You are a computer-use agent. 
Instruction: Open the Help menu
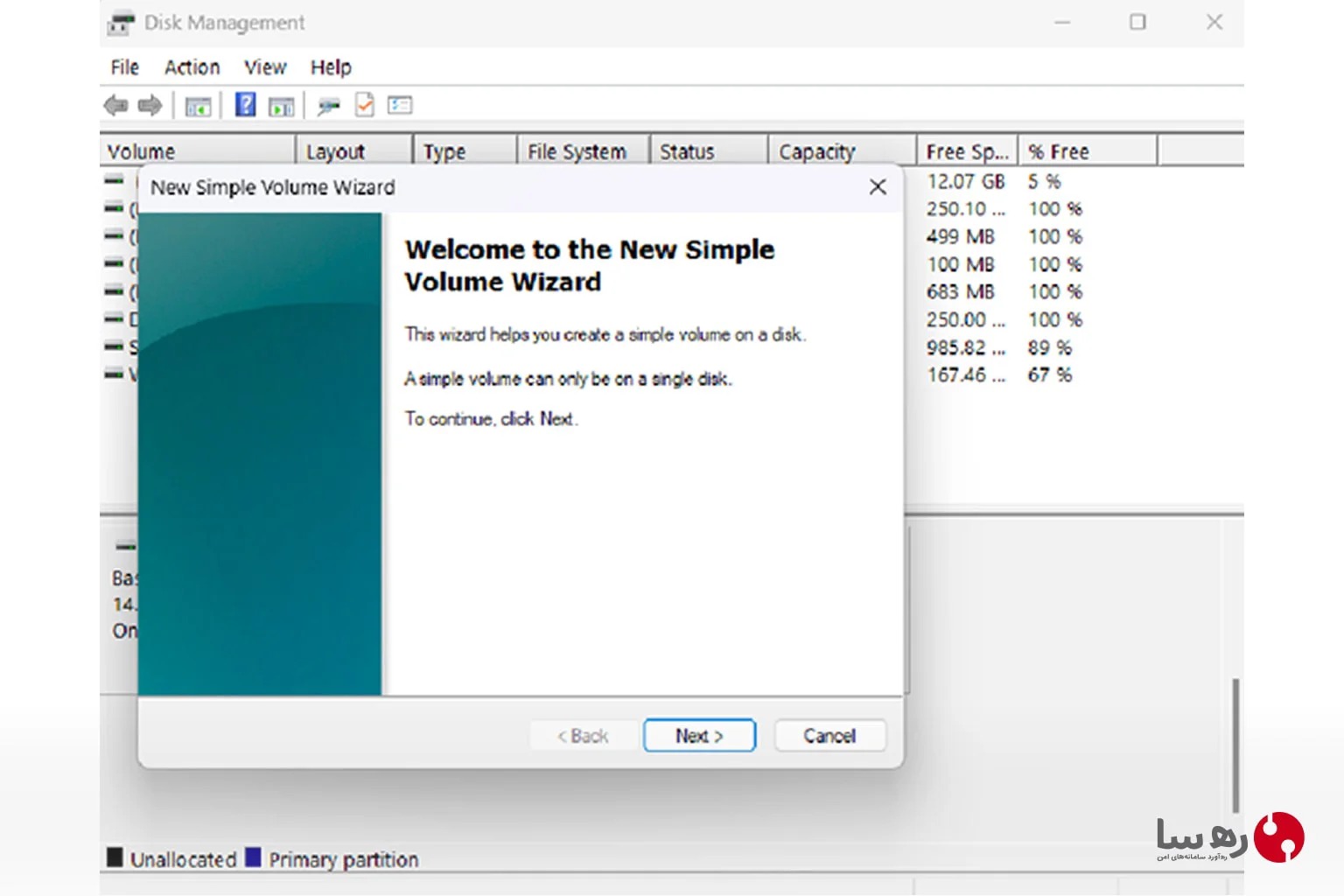tap(331, 67)
